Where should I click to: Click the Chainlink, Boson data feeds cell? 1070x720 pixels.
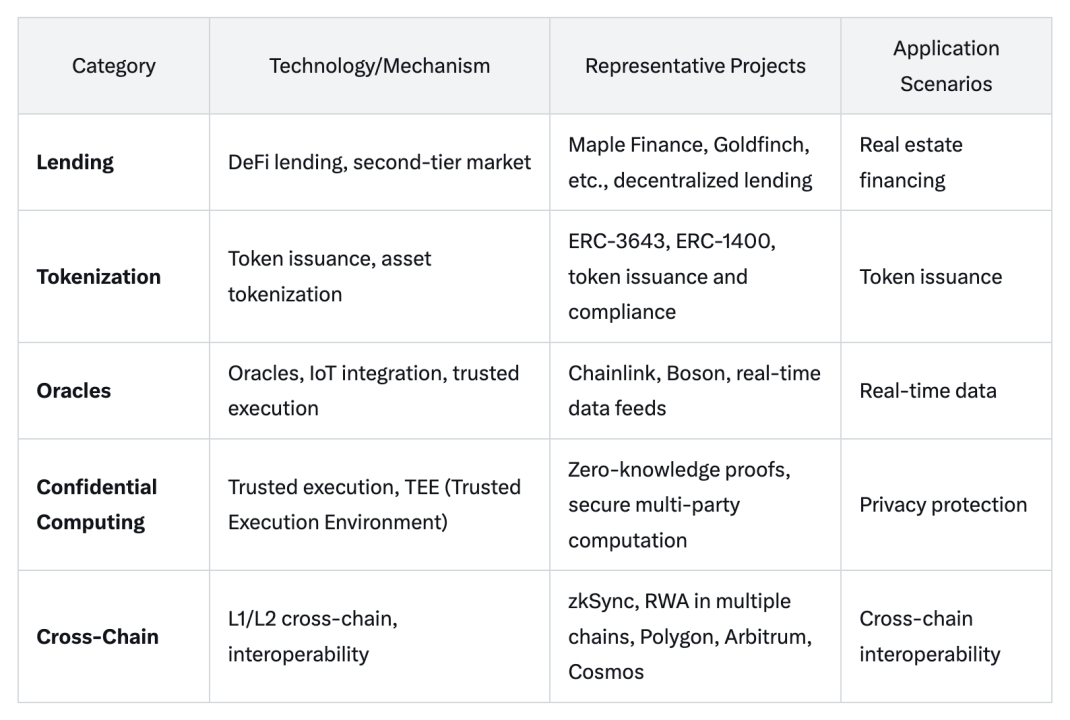click(694, 390)
